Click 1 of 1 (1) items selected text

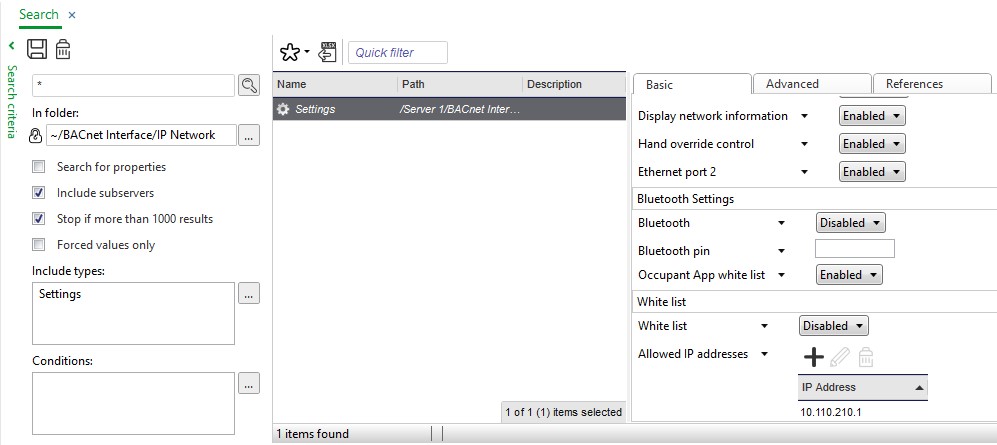click(563, 412)
